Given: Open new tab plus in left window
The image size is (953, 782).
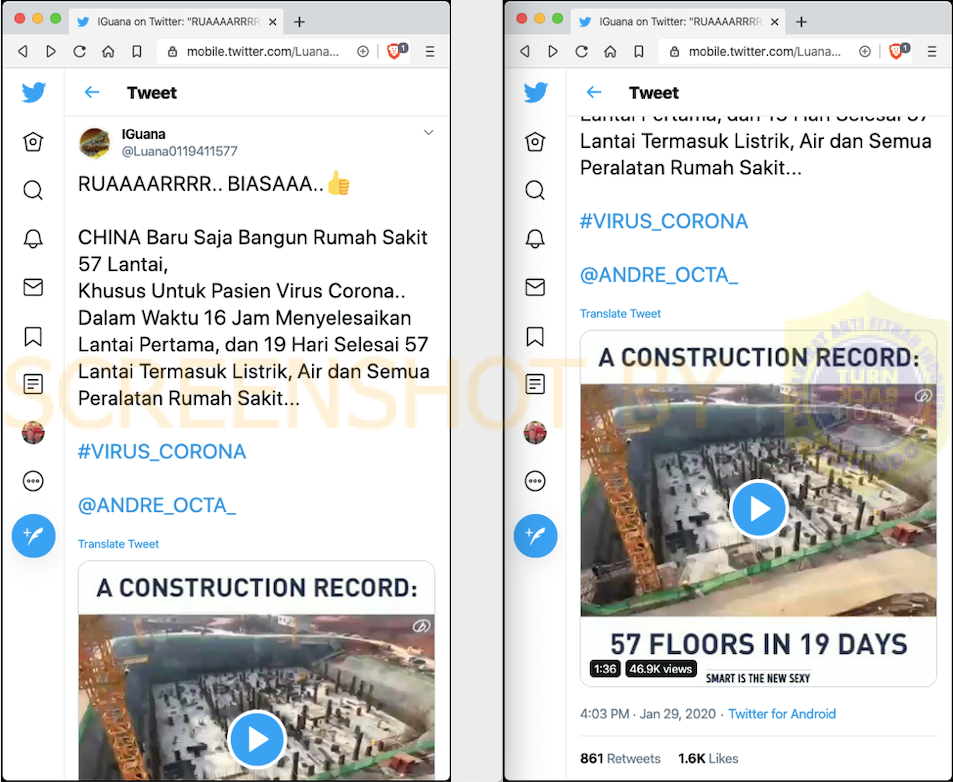Looking at the screenshot, I should click(x=299, y=22).
